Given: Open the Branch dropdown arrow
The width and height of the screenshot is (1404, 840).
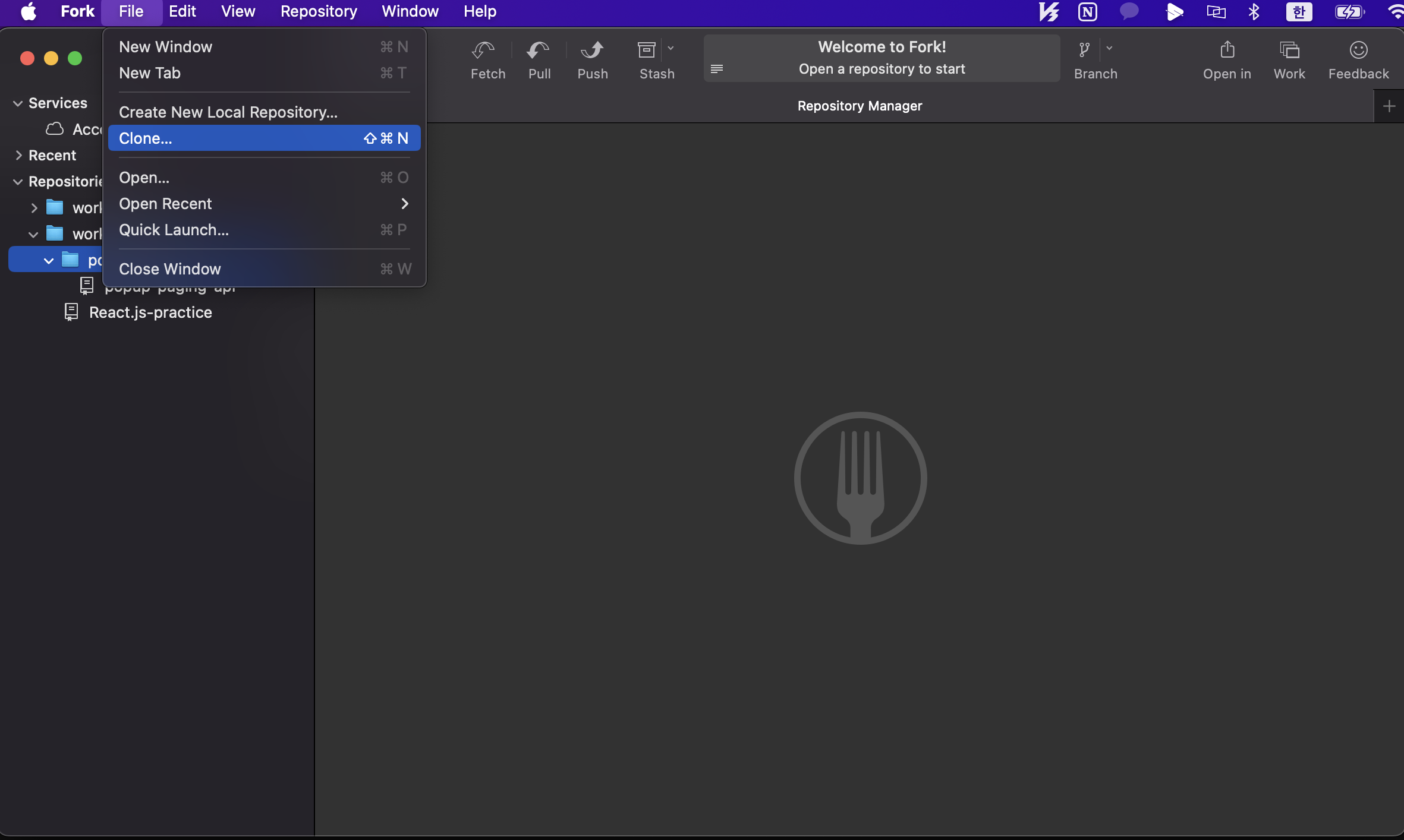Looking at the screenshot, I should [1109, 49].
